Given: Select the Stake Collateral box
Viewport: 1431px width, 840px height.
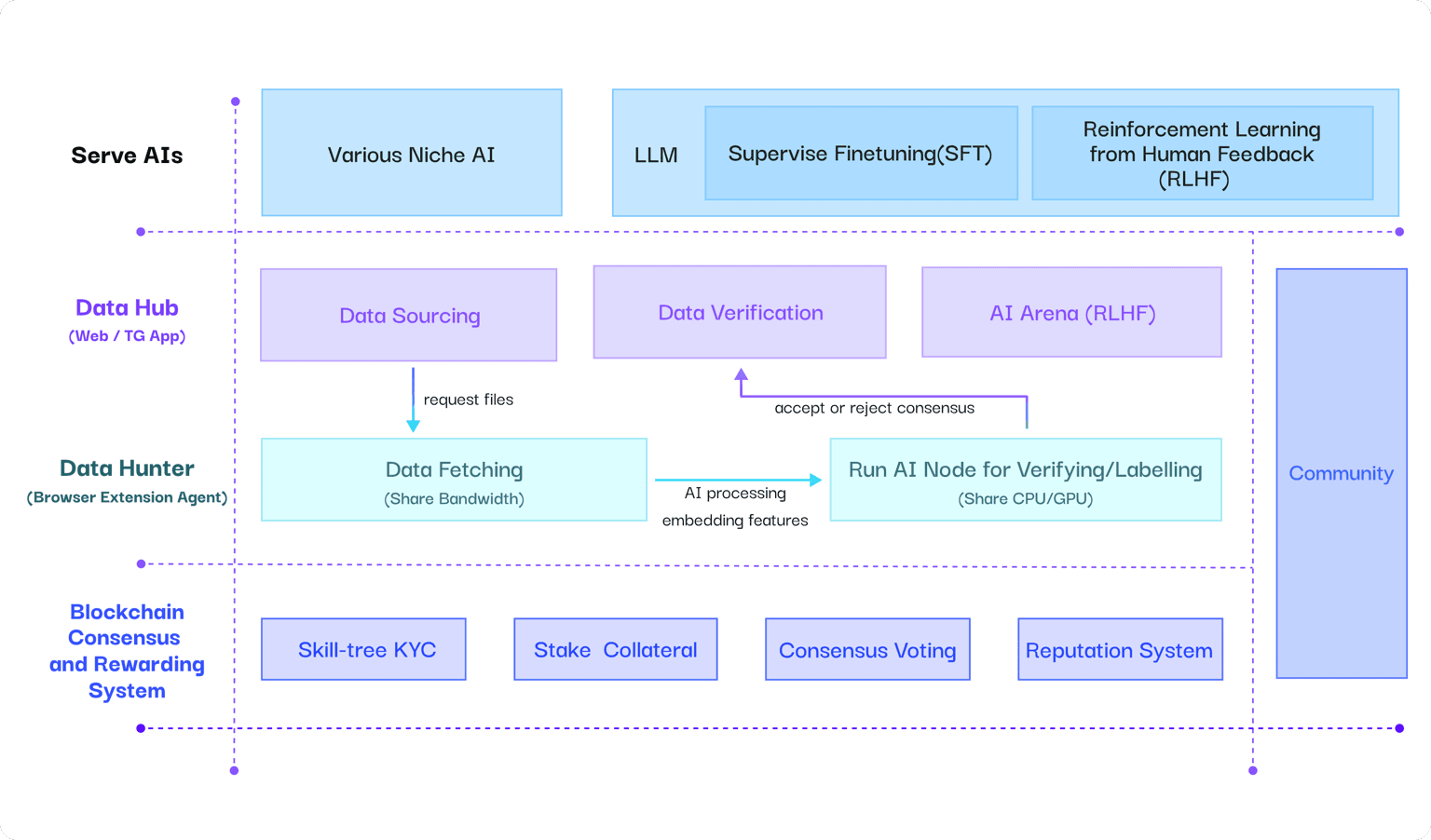Looking at the screenshot, I should tap(615, 650).
